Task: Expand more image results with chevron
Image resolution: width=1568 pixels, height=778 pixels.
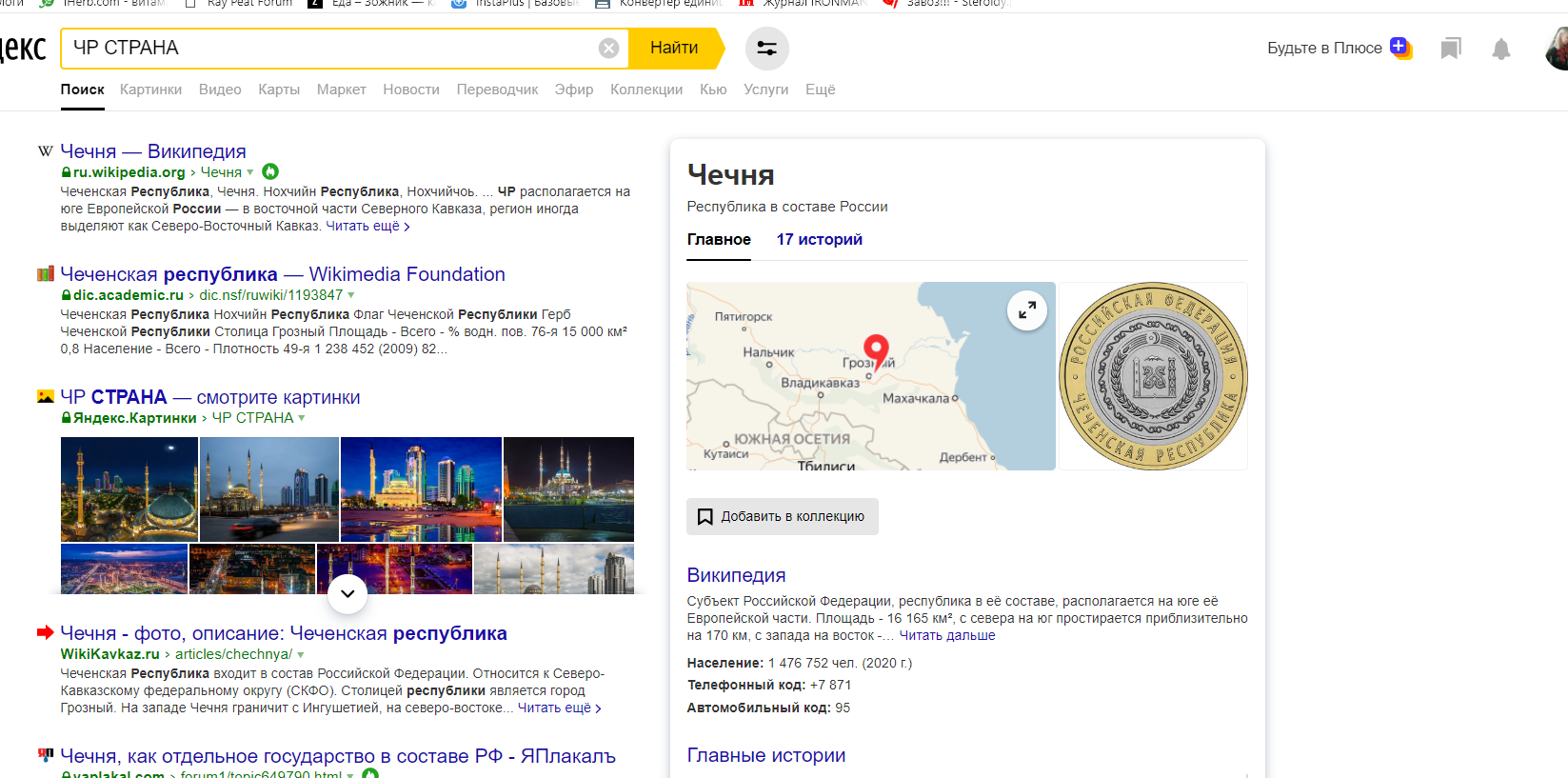Action: [x=347, y=593]
